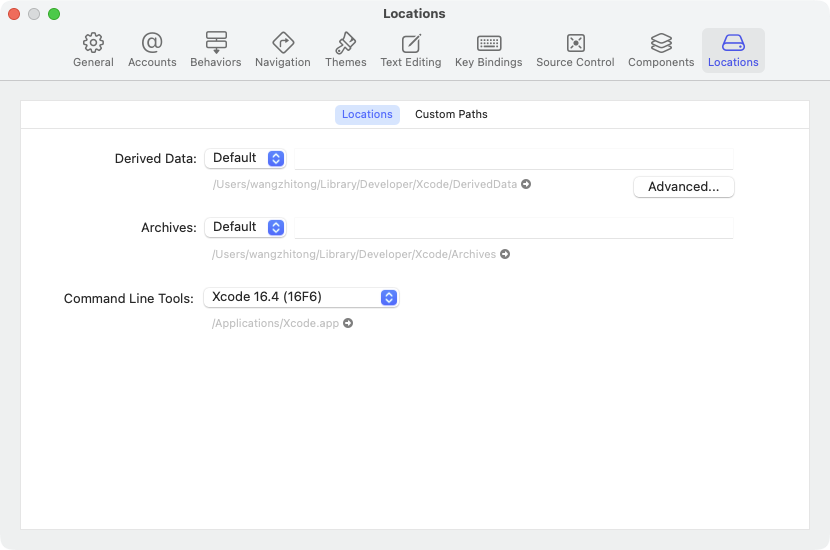Open the Archives location dropdown
The width and height of the screenshot is (830, 550).
point(246,227)
